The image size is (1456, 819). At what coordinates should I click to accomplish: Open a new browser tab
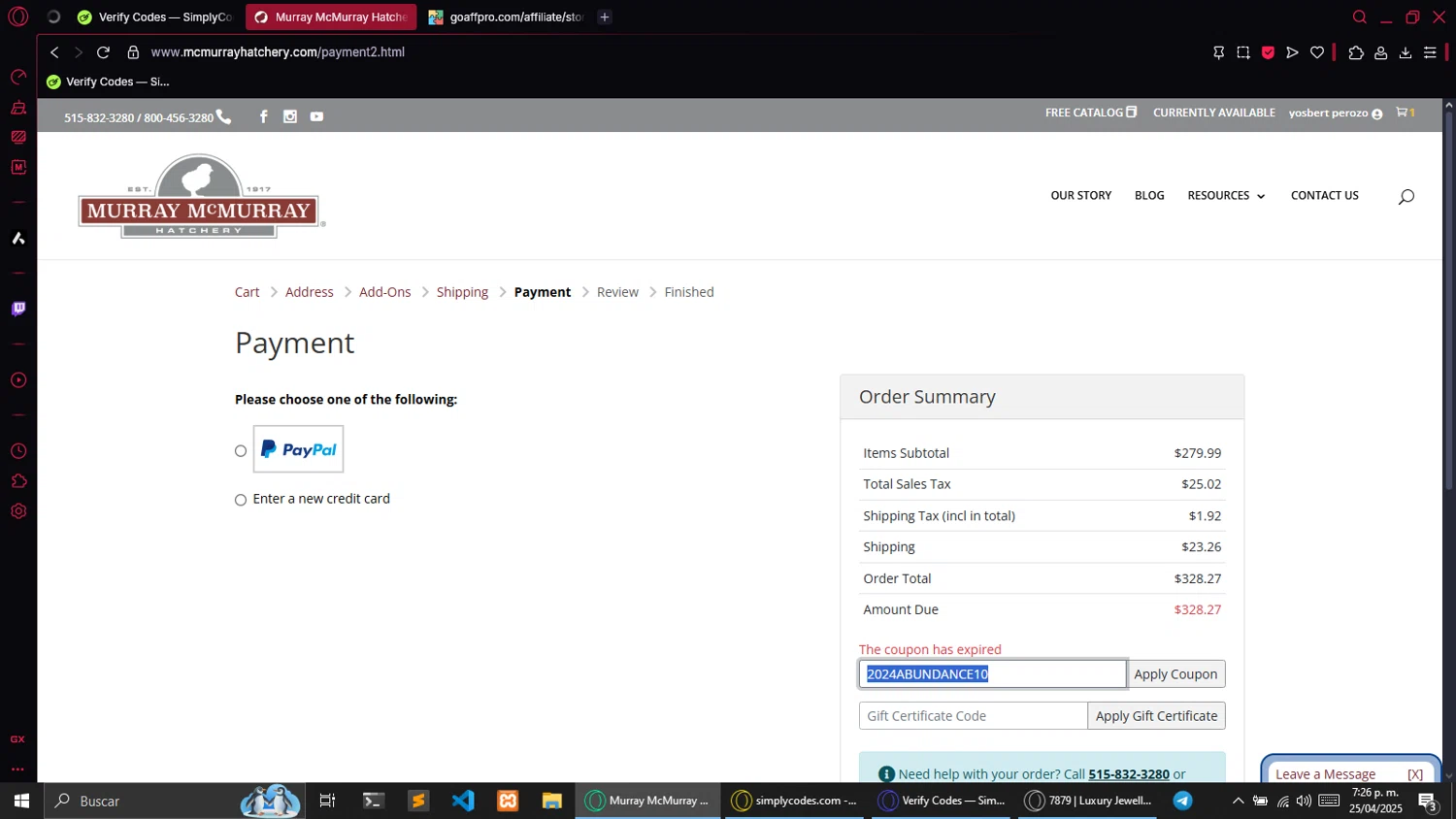pyautogui.click(x=605, y=16)
